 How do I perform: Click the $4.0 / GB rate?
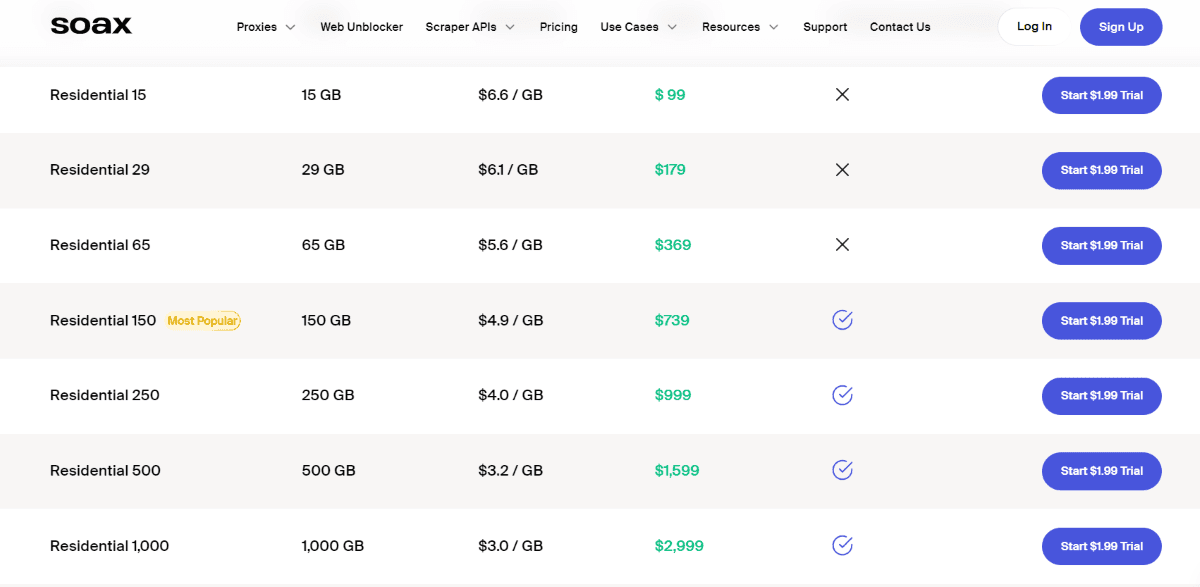511,395
